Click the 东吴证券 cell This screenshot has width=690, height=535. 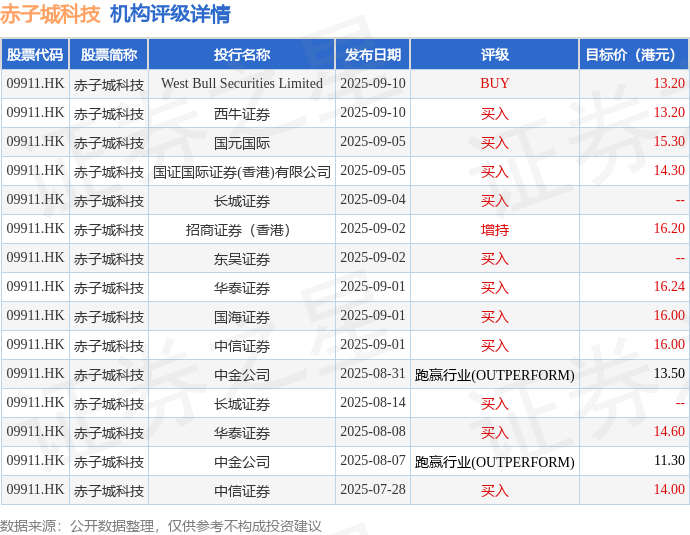click(242, 259)
